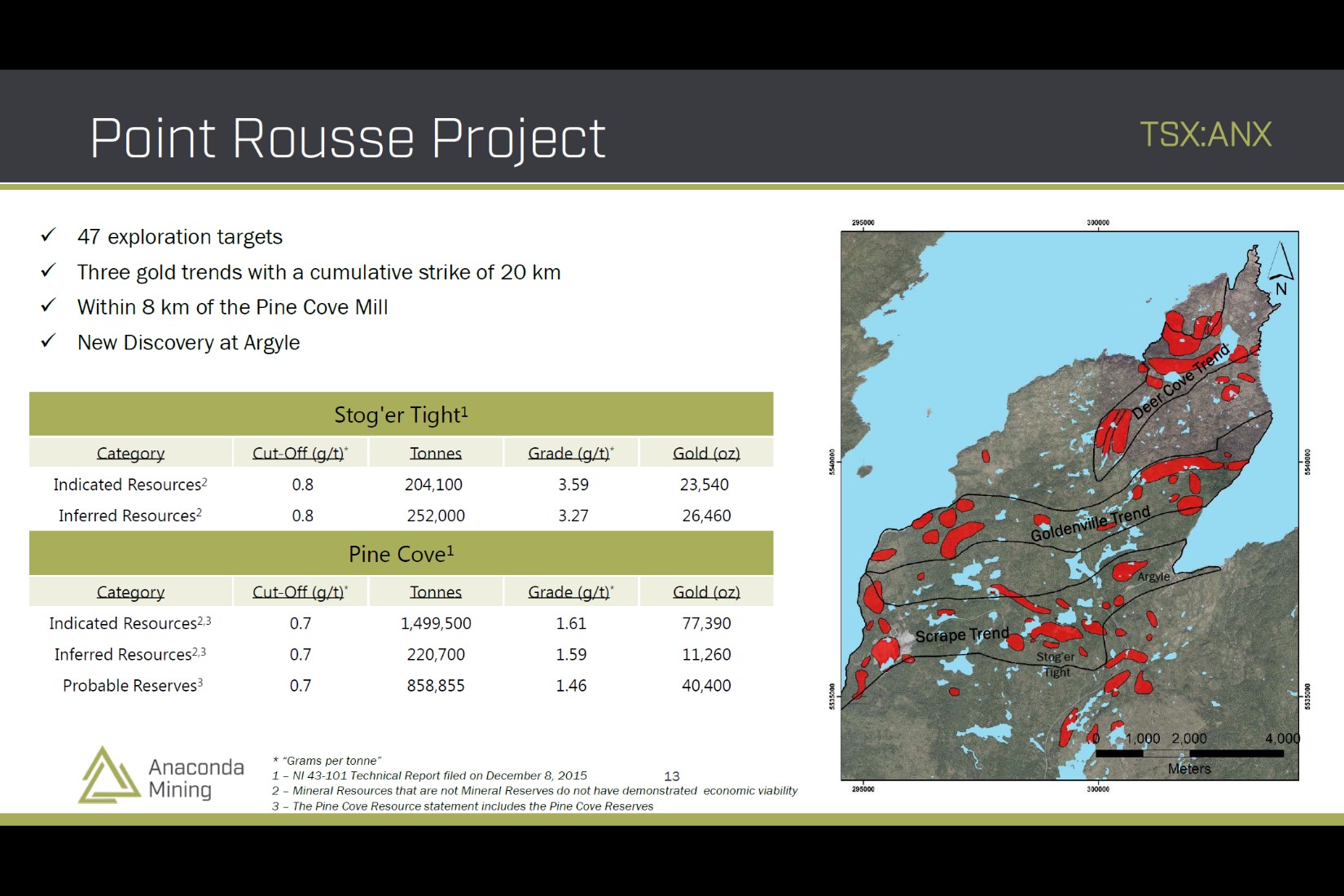
Task: Click the 'Grams per tonne' footnote
Action: click(327, 761)
